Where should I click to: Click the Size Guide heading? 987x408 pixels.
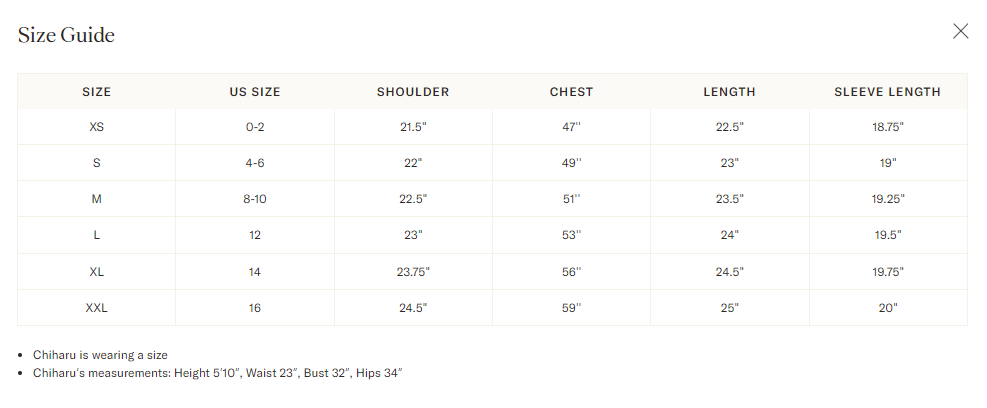tap(66, 36)
